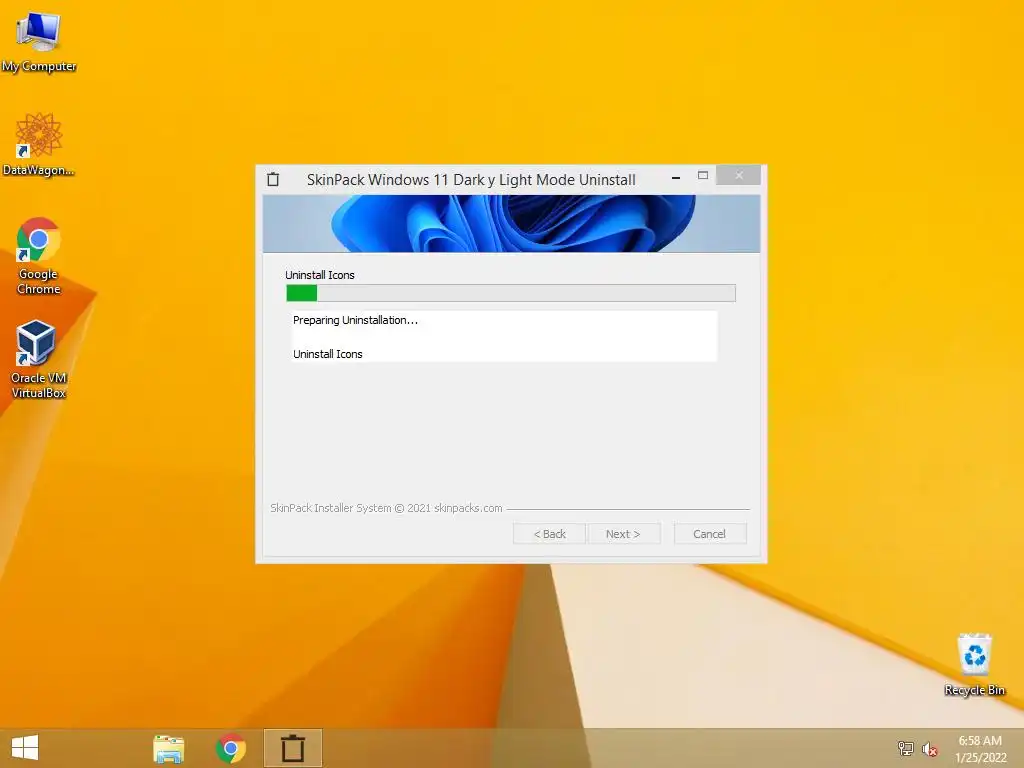Click the trash icon in uninstaller title bar
Viewport: 1024px width, 768px height.
tap(273, 179)
